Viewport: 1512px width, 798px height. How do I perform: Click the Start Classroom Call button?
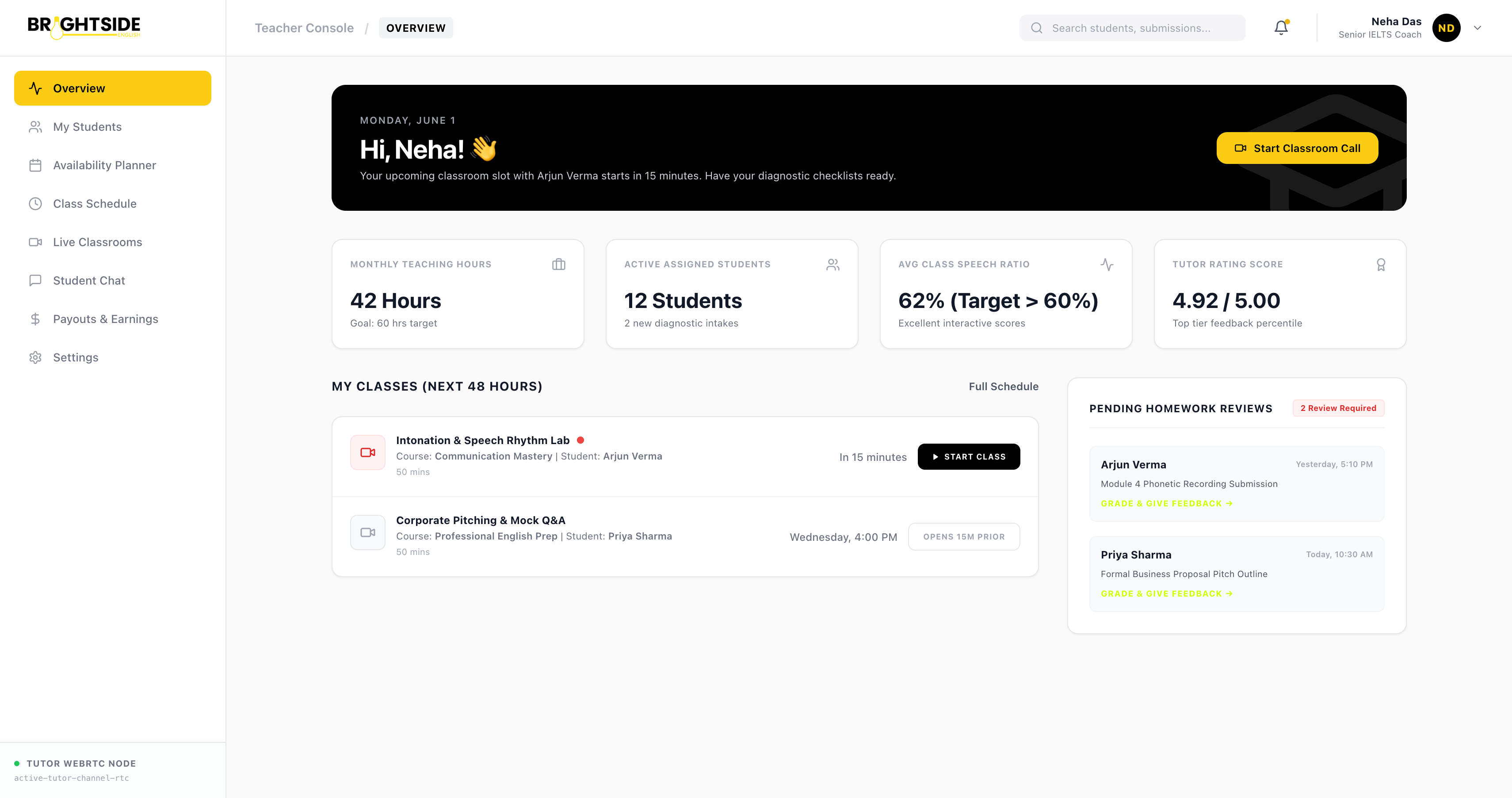pos(1297,148)
